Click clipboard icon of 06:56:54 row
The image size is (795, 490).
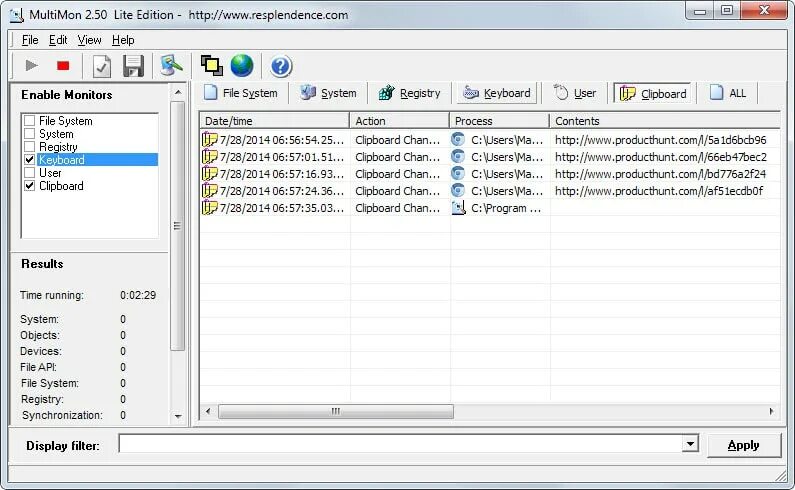coord(209,139)
